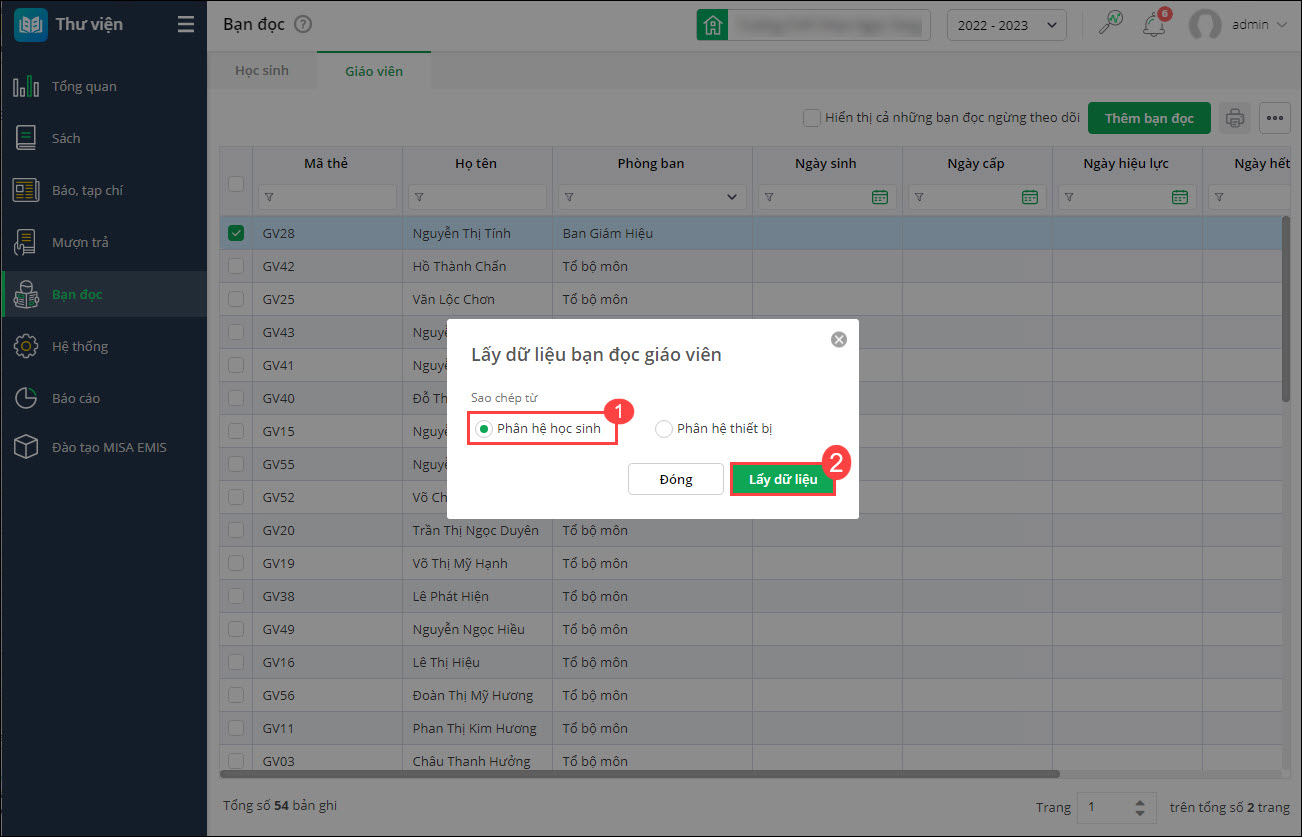This screenshot has height=837, width=1302.
Task: Open the magnifier analytics icon in header
Action: tap(1111, 24)
